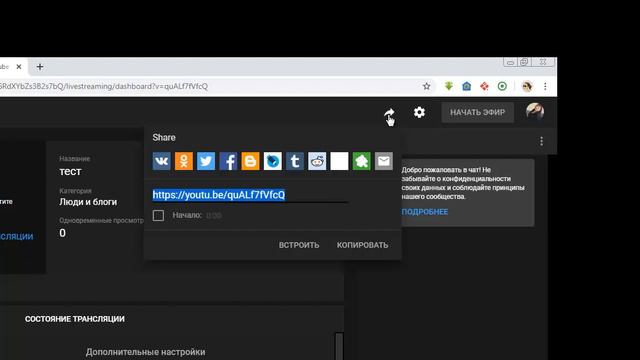Image resolution: width=640 pixels, height=360 pixels.
Task: Click the Share dialog title
Action: click(164, 138)
